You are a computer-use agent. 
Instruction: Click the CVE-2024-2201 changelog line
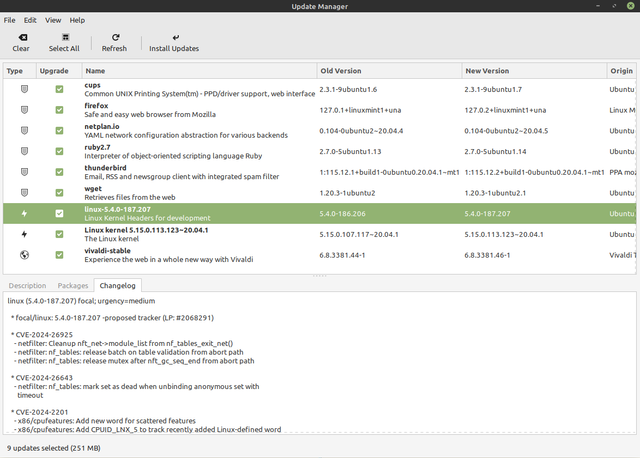point(40,412)
